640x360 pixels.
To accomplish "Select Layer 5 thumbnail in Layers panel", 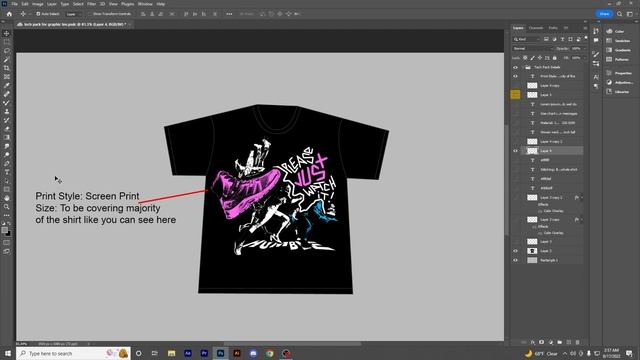I will (532, 95).
